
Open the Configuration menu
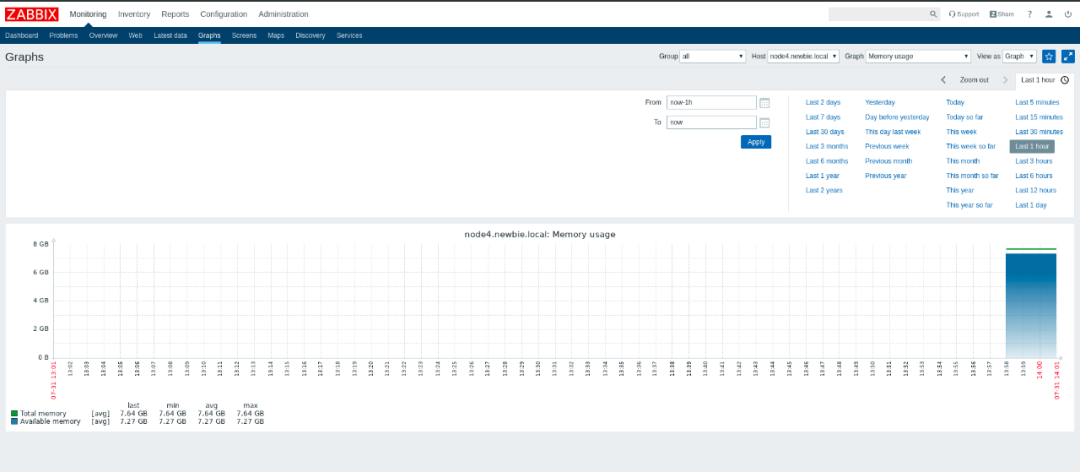pyautogui.click(x=224, y=14)
